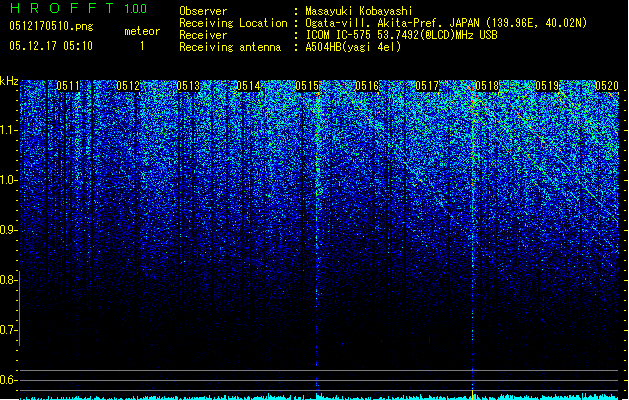This screenshot has height=400, width=629.
Task: Click the yellow spike in bottom power graph
Action: pyautogui.click(x=473, y=393)
